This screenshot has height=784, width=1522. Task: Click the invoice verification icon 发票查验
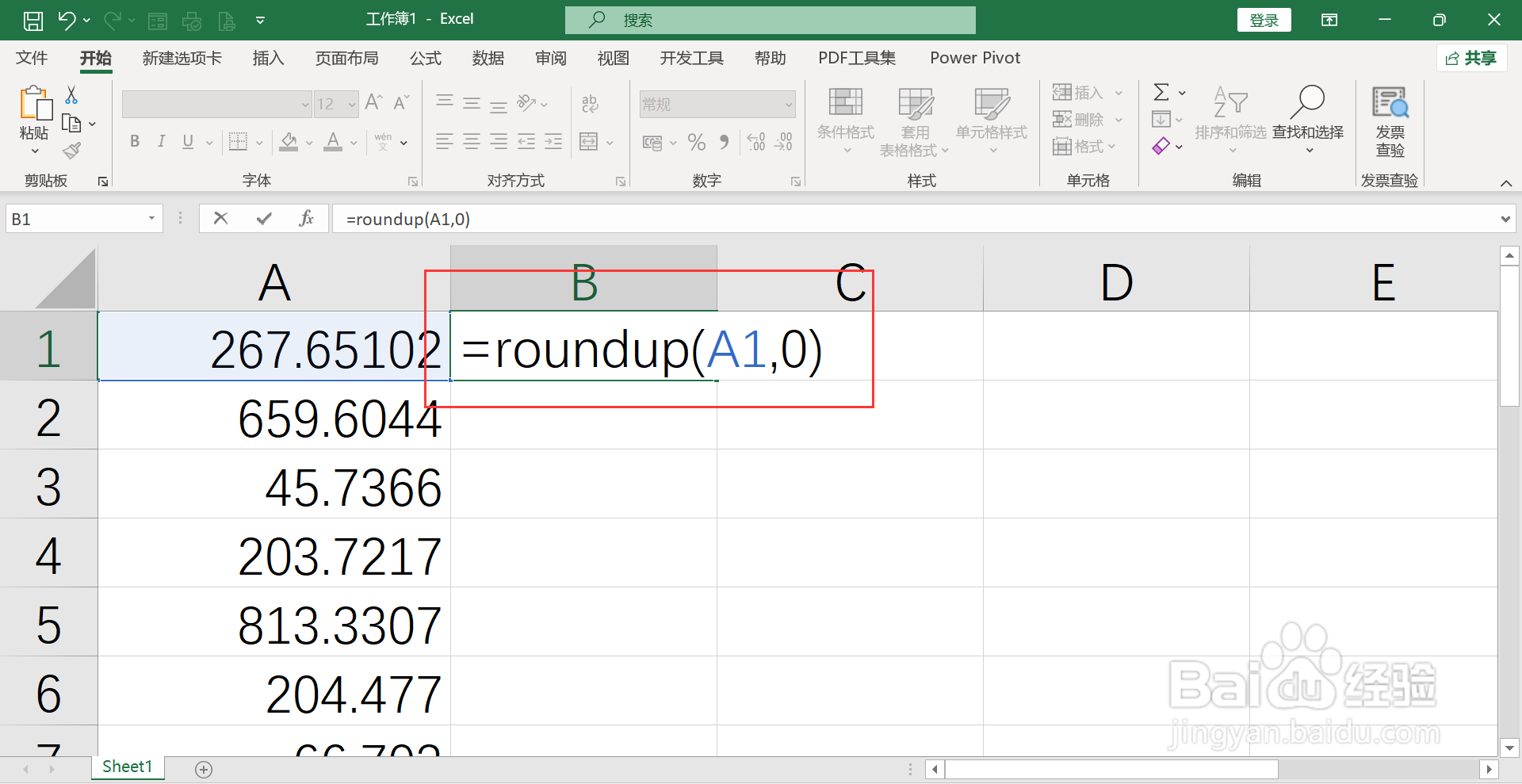click(1390, 103)
